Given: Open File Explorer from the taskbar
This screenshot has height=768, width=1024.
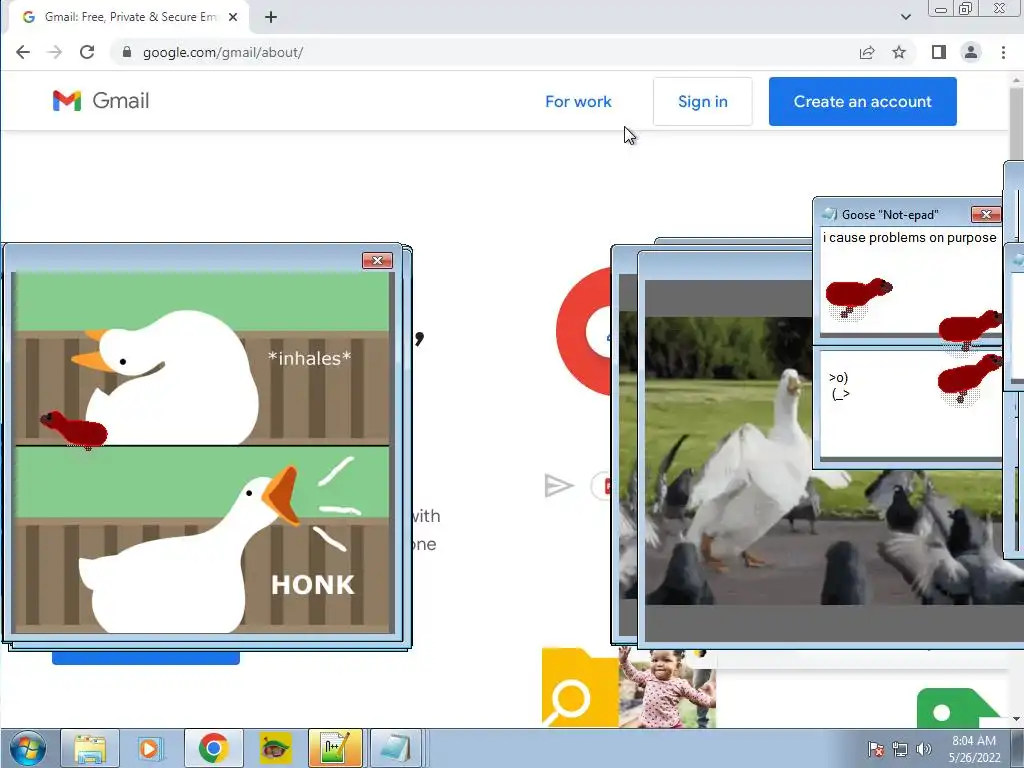Looking at the screenshot, I should 90,748.
